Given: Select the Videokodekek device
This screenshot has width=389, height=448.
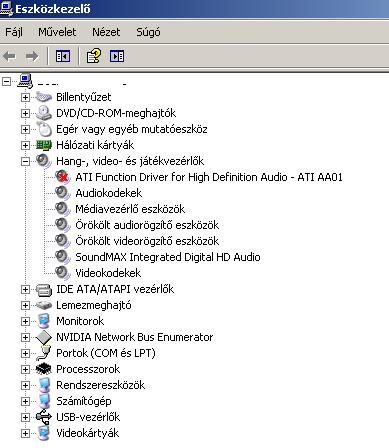Looking at the screenshot, I should 108,273.
